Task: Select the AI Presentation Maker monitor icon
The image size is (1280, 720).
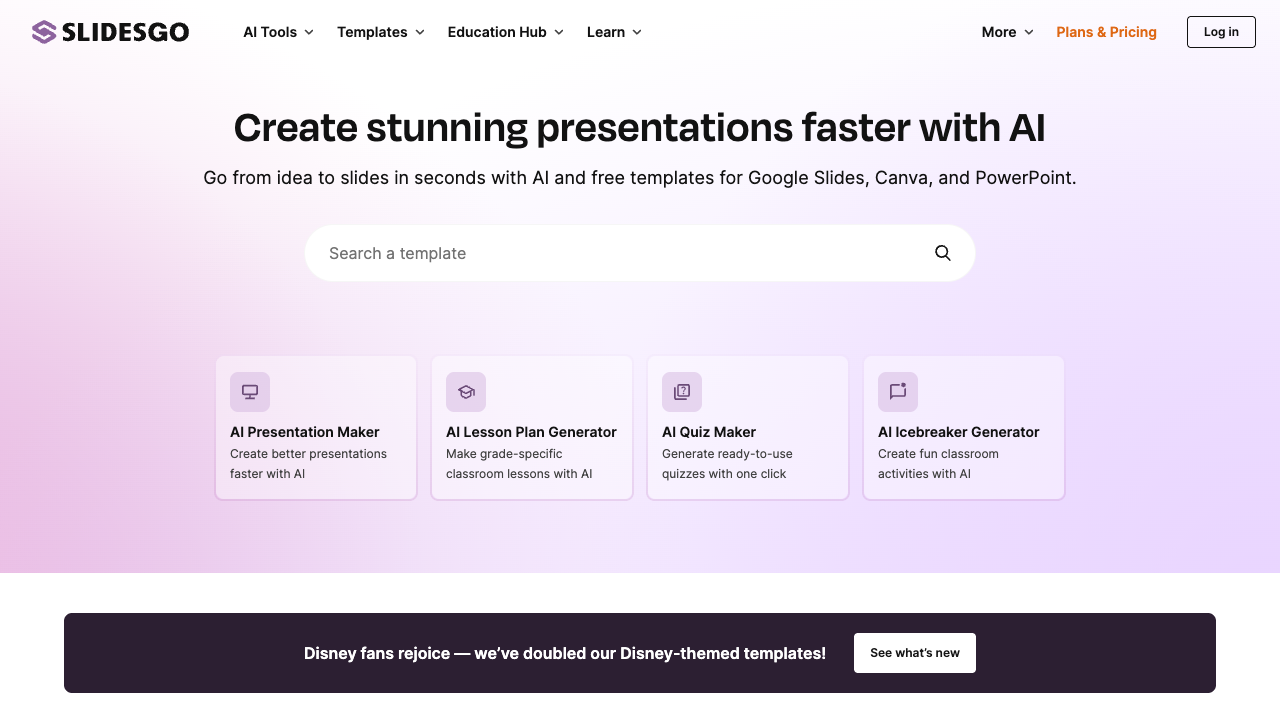Action: (x=249, y=392)
